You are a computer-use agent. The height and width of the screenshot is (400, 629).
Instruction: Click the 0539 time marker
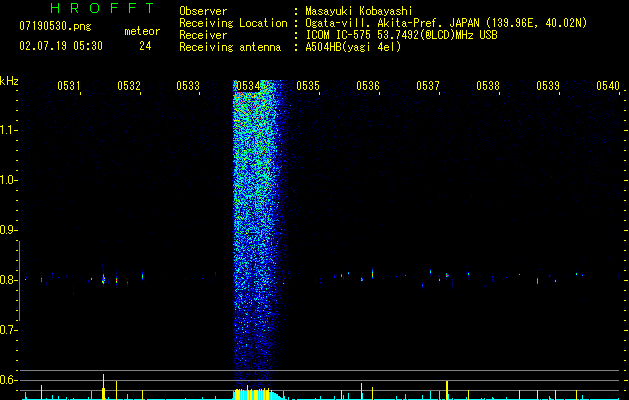point(548,86)
